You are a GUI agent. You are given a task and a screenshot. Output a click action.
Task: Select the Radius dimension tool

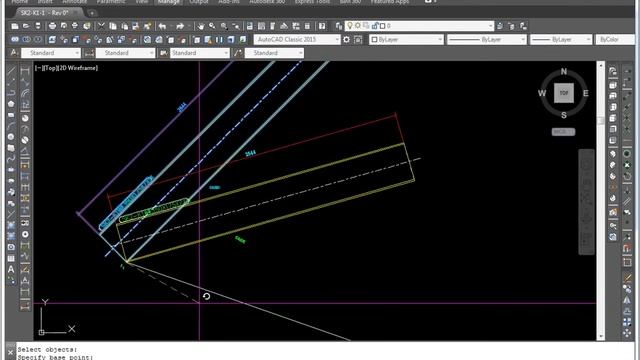click(25, 118)
